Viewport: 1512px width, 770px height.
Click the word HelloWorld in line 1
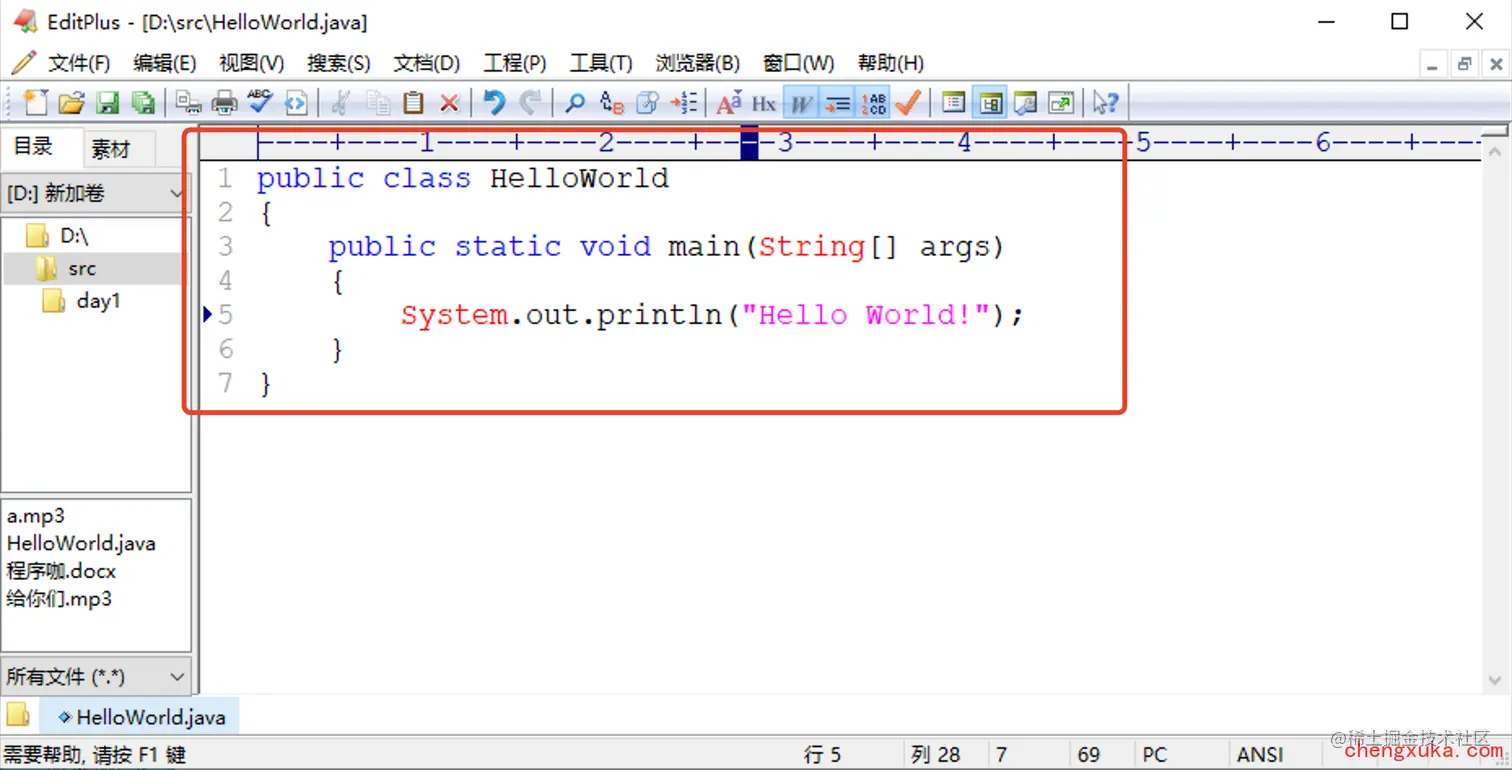[x=579, y=178]
